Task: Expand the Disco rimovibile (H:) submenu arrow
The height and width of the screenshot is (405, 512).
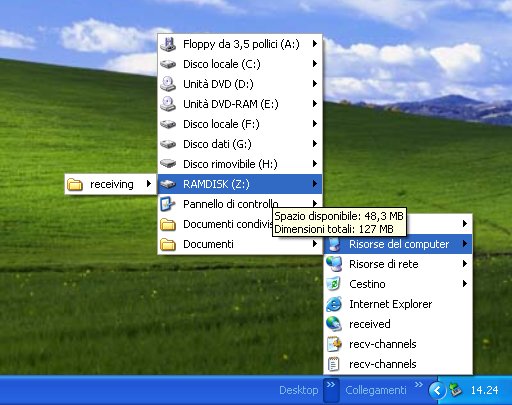Action: (315, 164)
